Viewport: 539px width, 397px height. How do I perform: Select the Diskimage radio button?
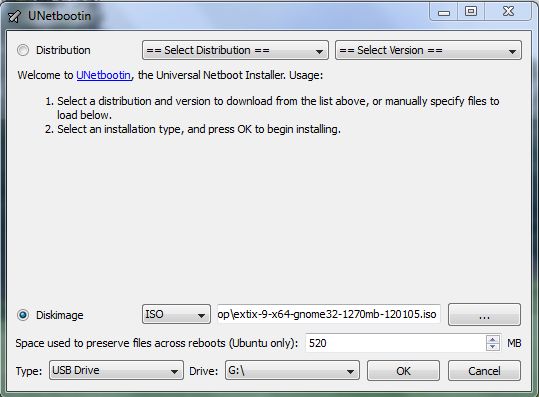click(x=23, y=315)
